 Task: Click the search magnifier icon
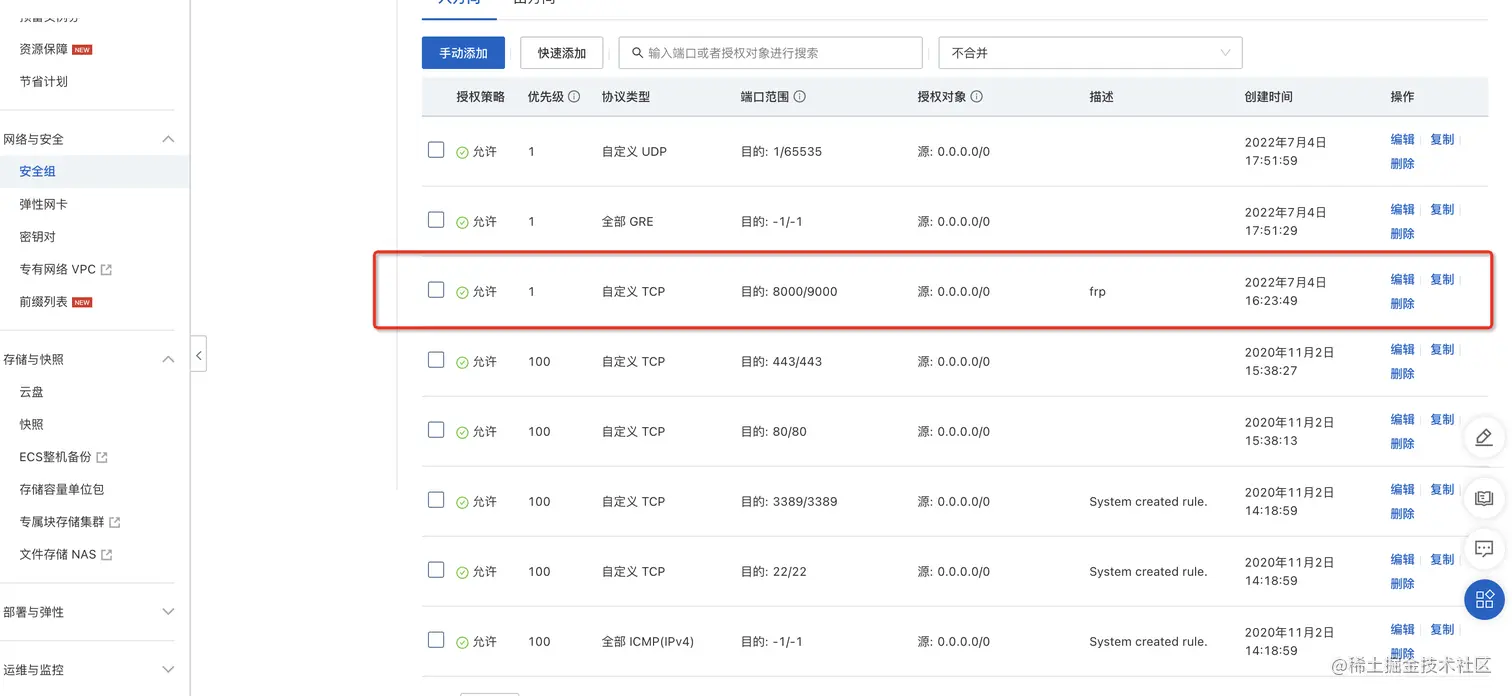click(637, 53)
